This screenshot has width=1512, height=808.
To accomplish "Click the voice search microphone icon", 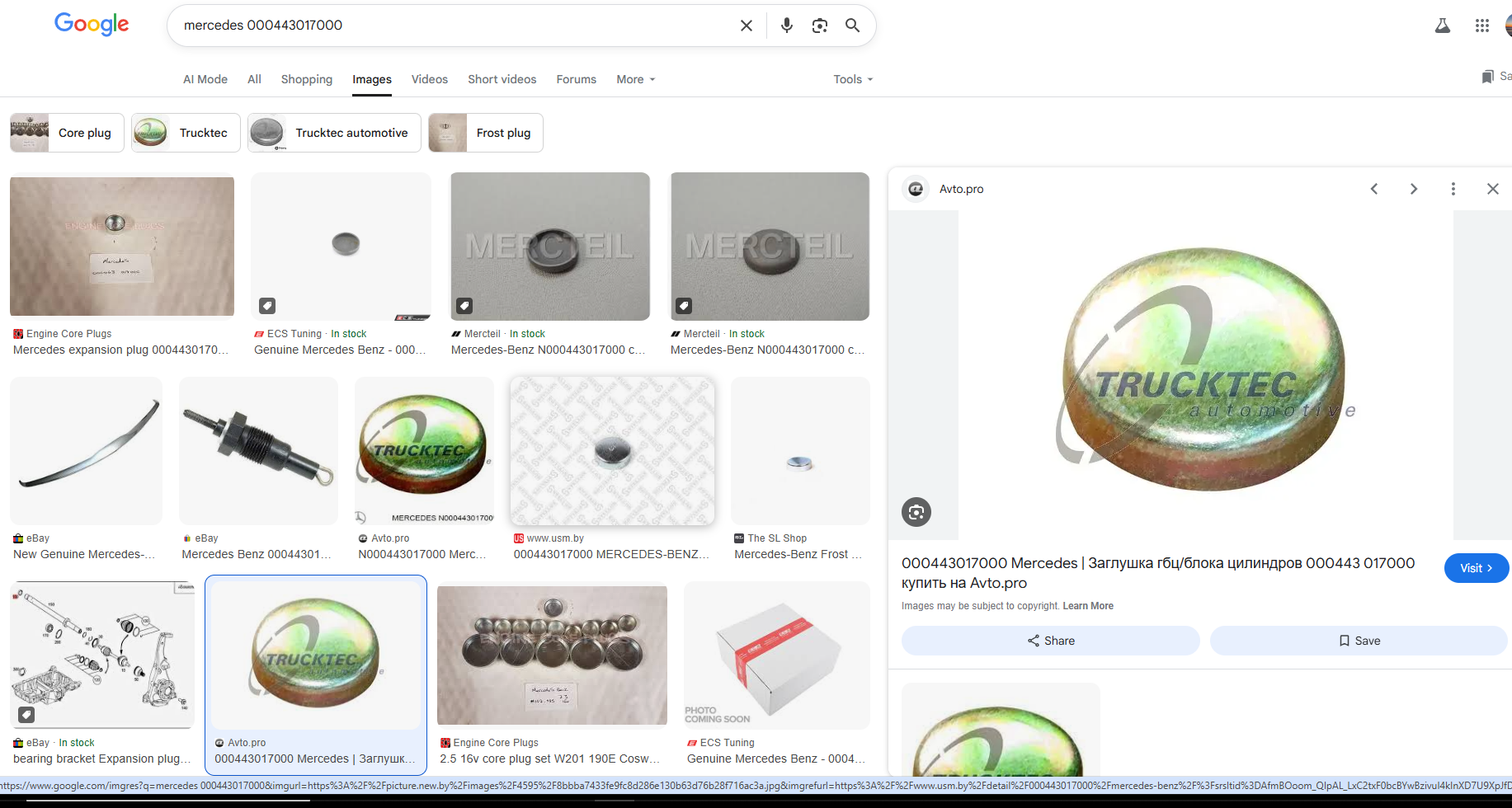I will point(786,26).
